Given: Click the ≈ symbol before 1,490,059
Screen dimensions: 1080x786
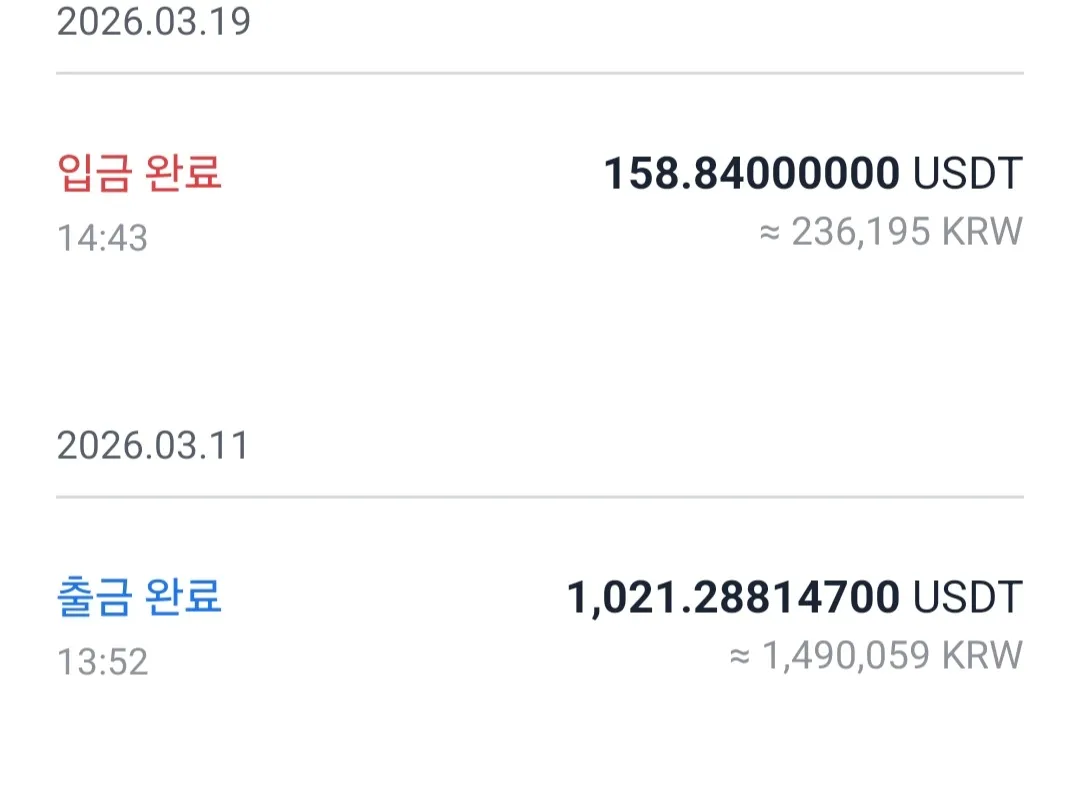Looking at the screenshot, I should click(740, 657).
